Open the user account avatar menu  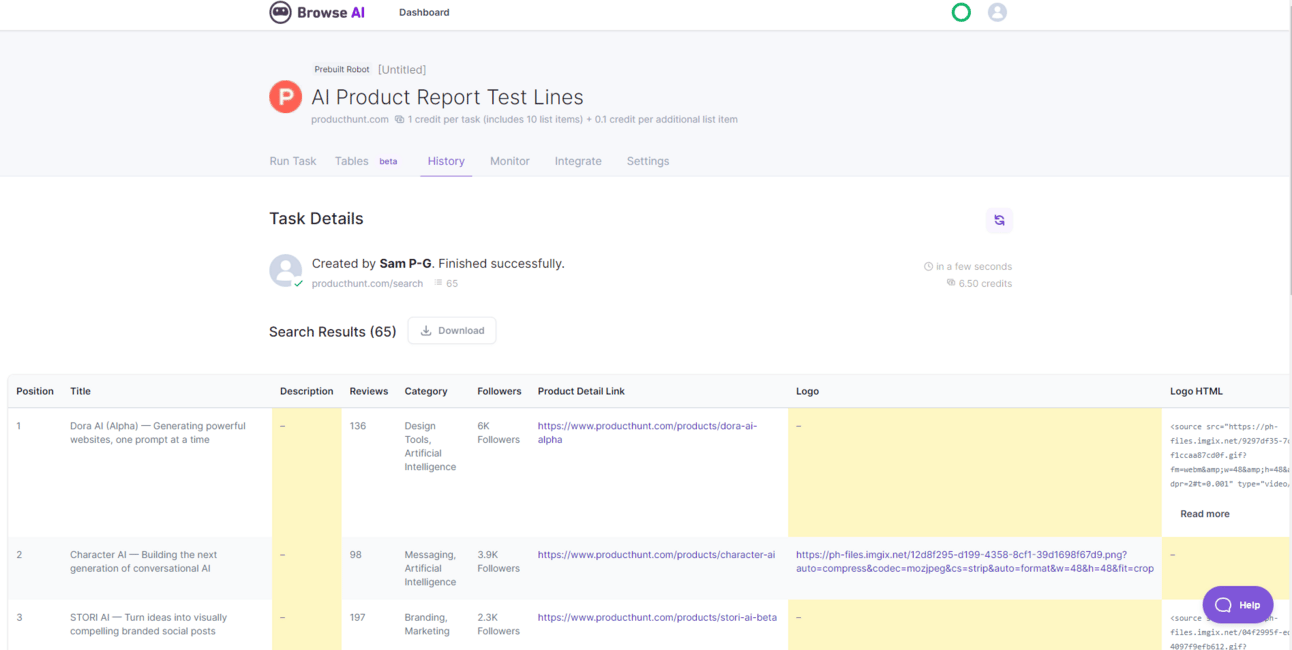(997, 12)
